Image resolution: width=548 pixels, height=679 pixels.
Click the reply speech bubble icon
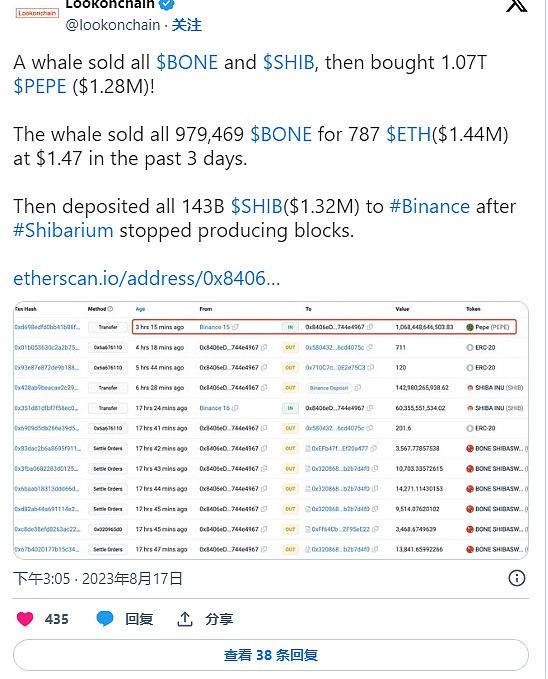coord(104,619)
